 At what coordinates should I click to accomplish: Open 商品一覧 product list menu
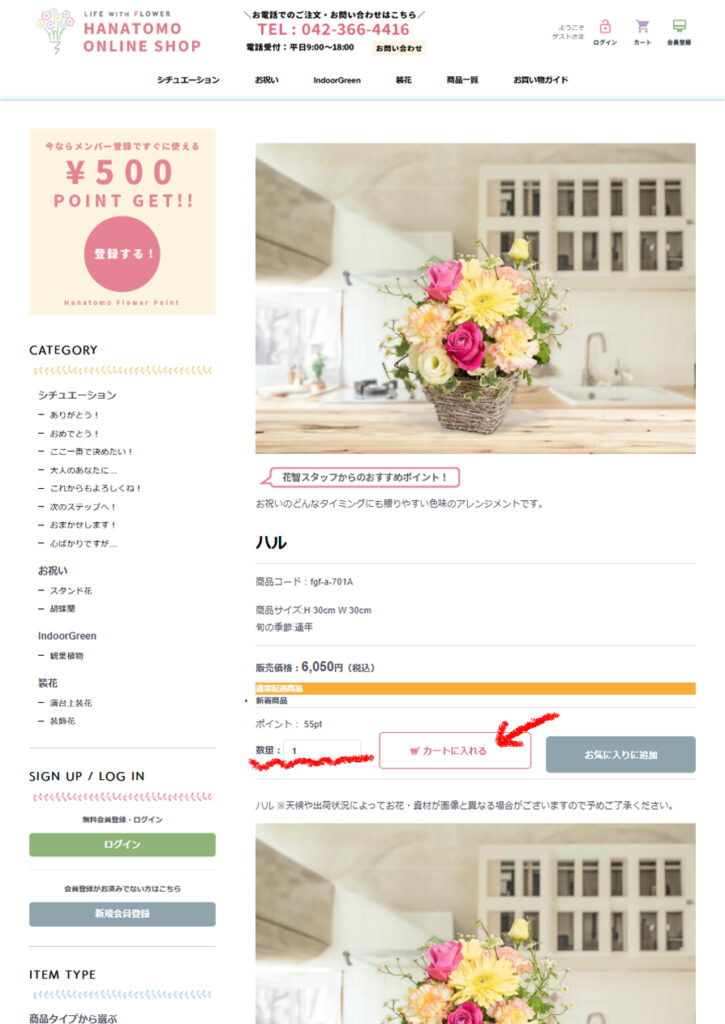462,80
